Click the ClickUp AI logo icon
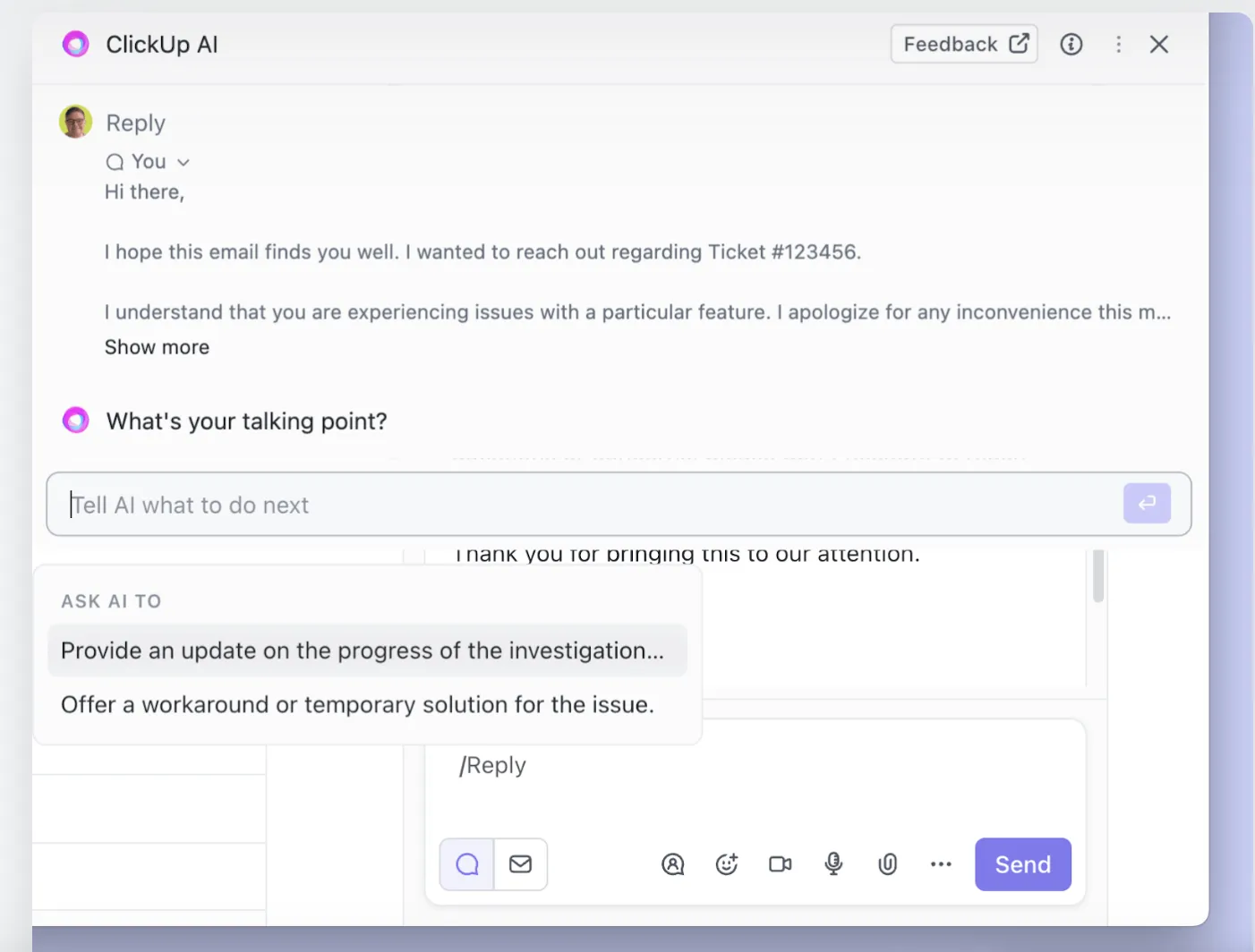This screenshot has width=1255, height=952. pyautogui.click(x=76, y=44)
